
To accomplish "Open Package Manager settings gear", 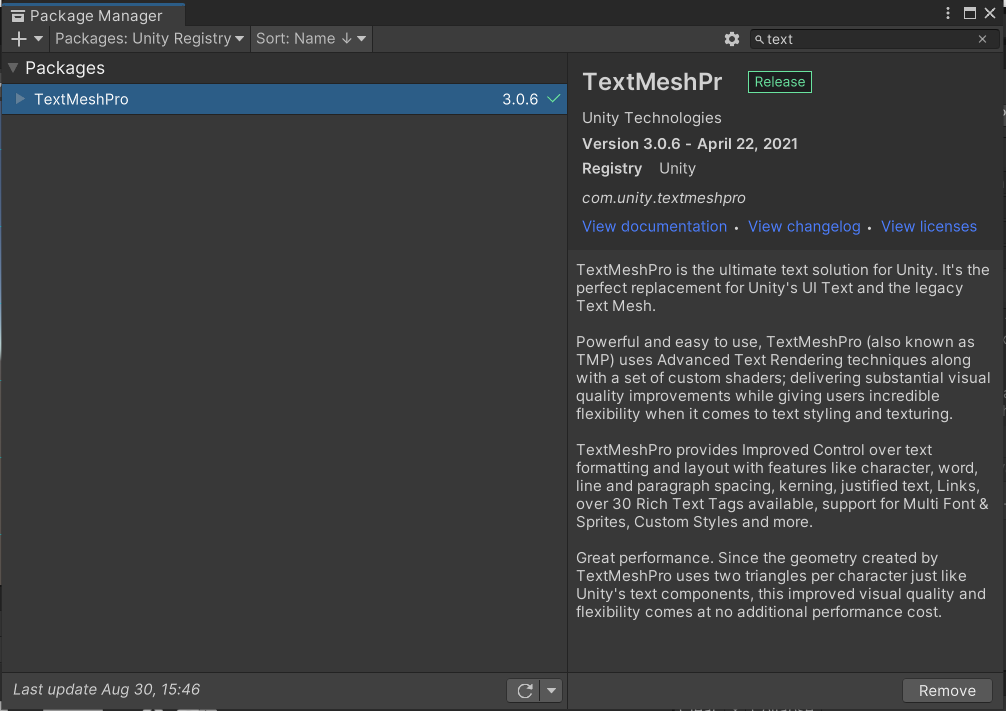I will click(731, 39).
